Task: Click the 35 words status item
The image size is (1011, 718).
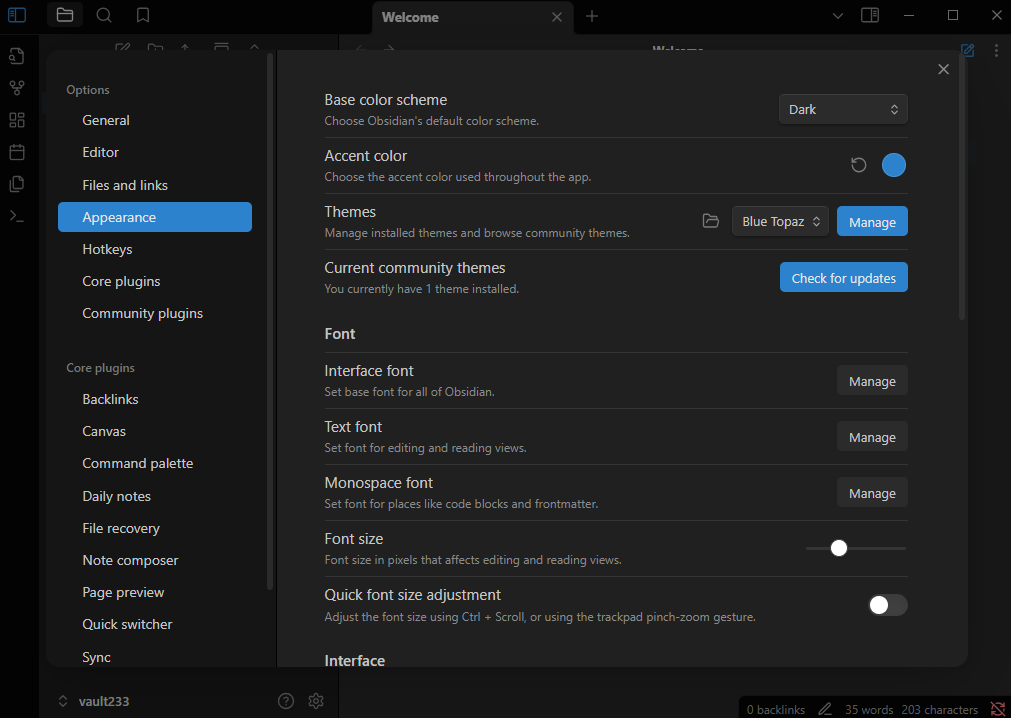Action: click(869, 709)
